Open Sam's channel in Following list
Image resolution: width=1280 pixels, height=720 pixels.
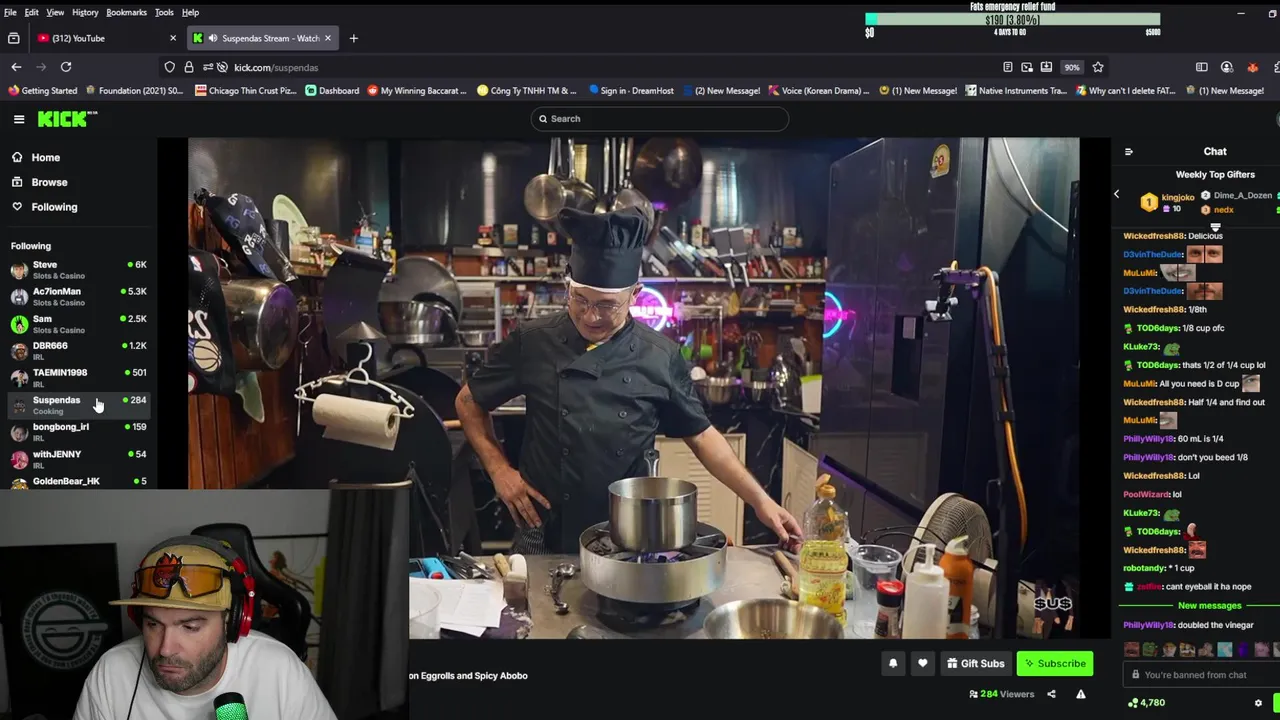click(x=78, y=324)
